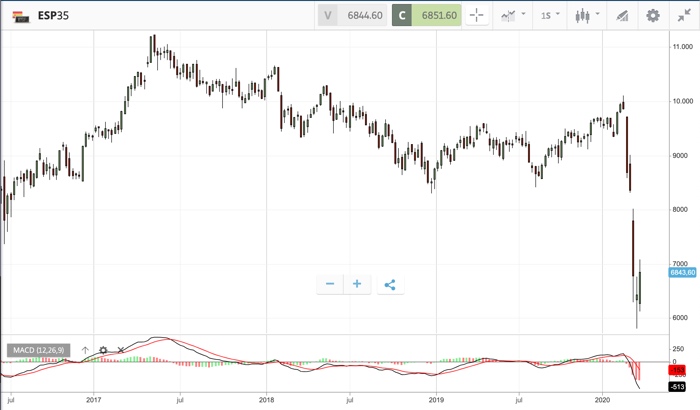Zoom in with the plus button
Screen dimensions: 700x410
357,284
